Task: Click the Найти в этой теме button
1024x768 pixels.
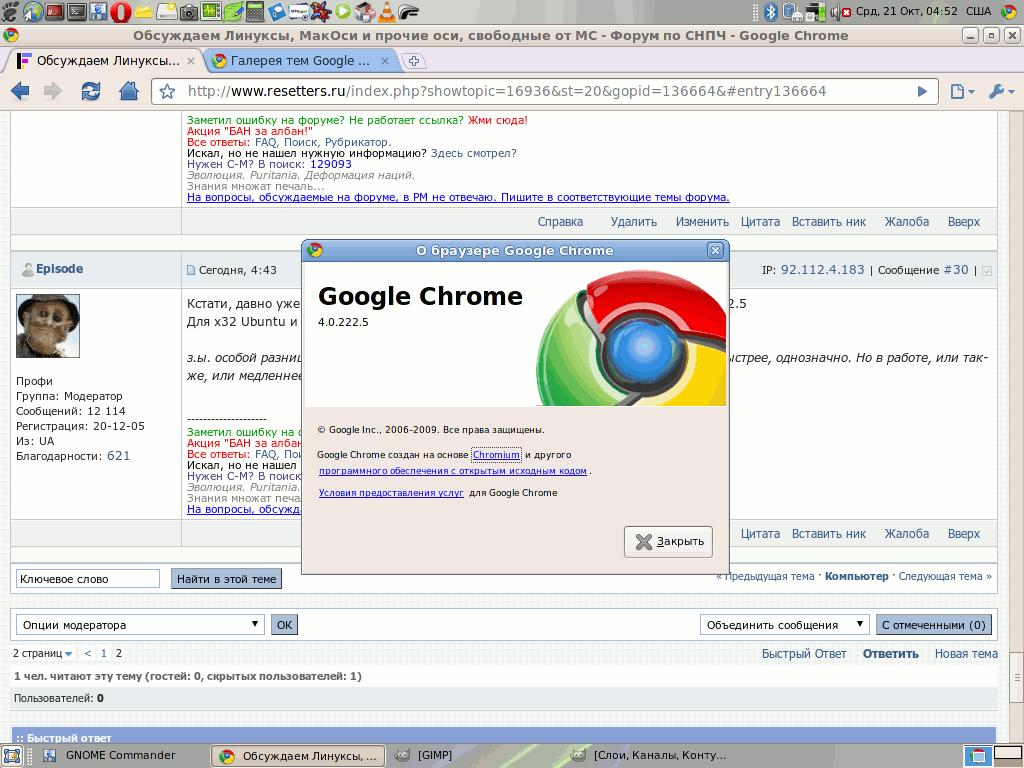Action: tap(227, 579)
